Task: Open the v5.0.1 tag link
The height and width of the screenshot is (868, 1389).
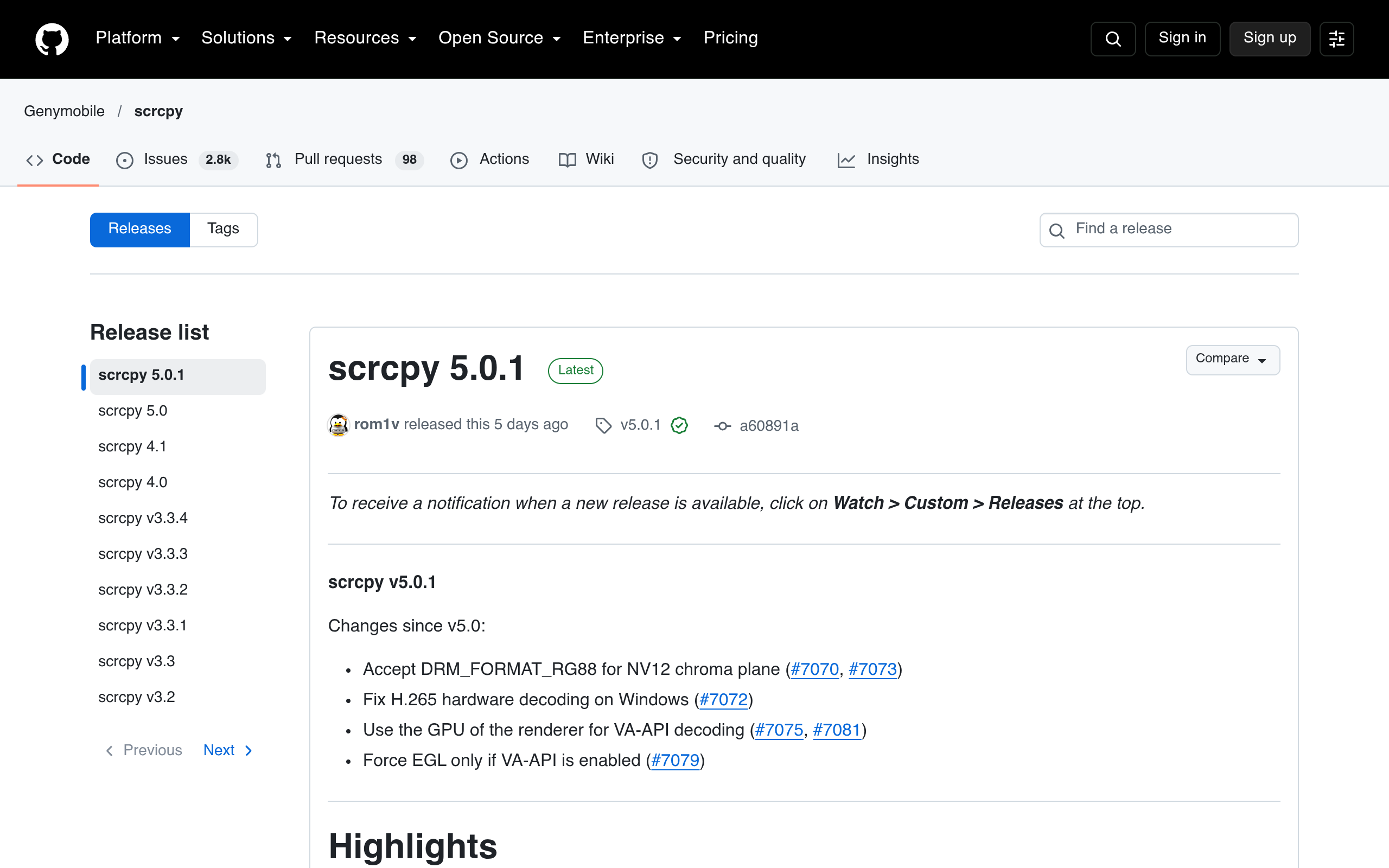Action: click(641, 425)
